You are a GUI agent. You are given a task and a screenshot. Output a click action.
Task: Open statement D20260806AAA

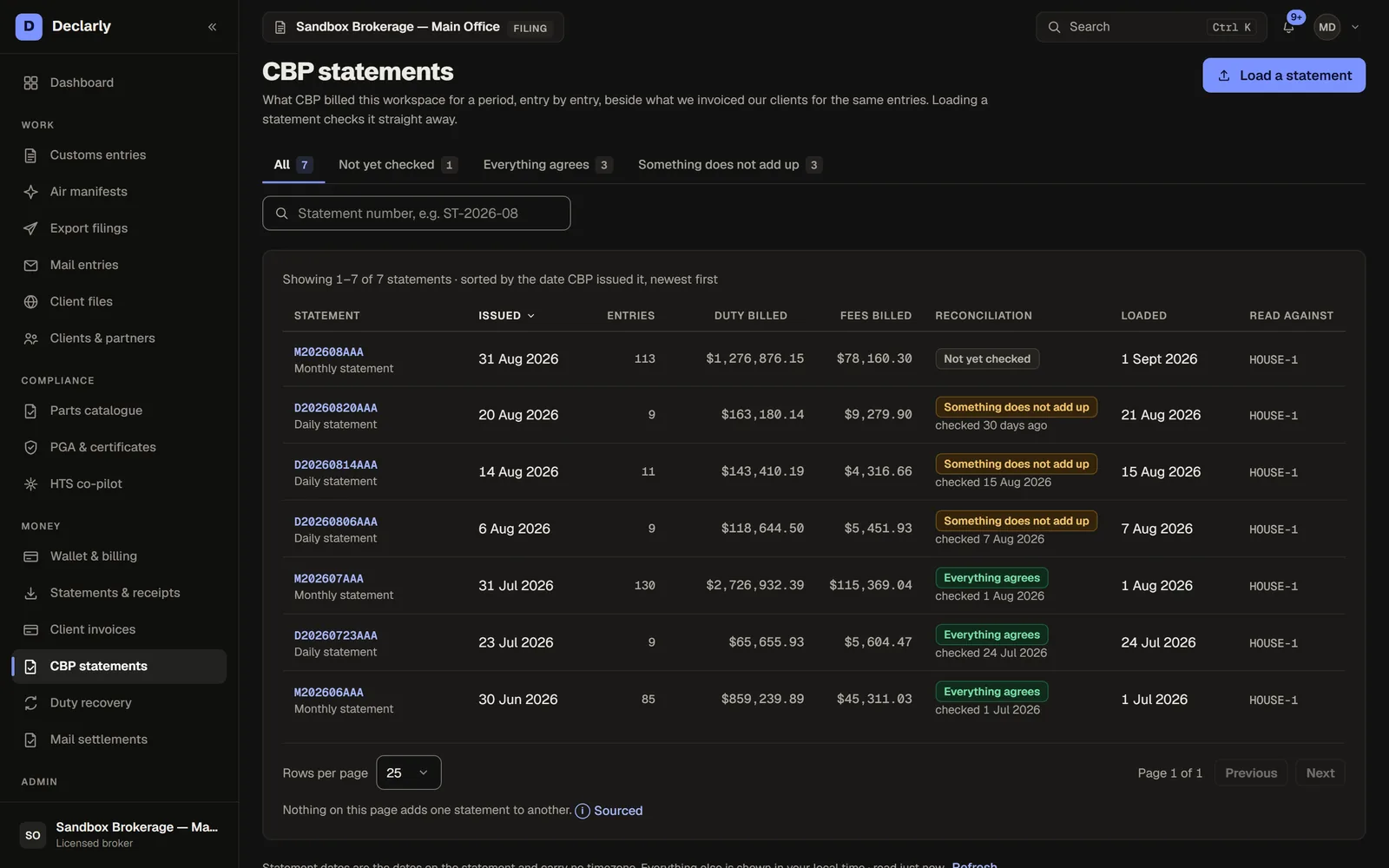coord(336,522)
